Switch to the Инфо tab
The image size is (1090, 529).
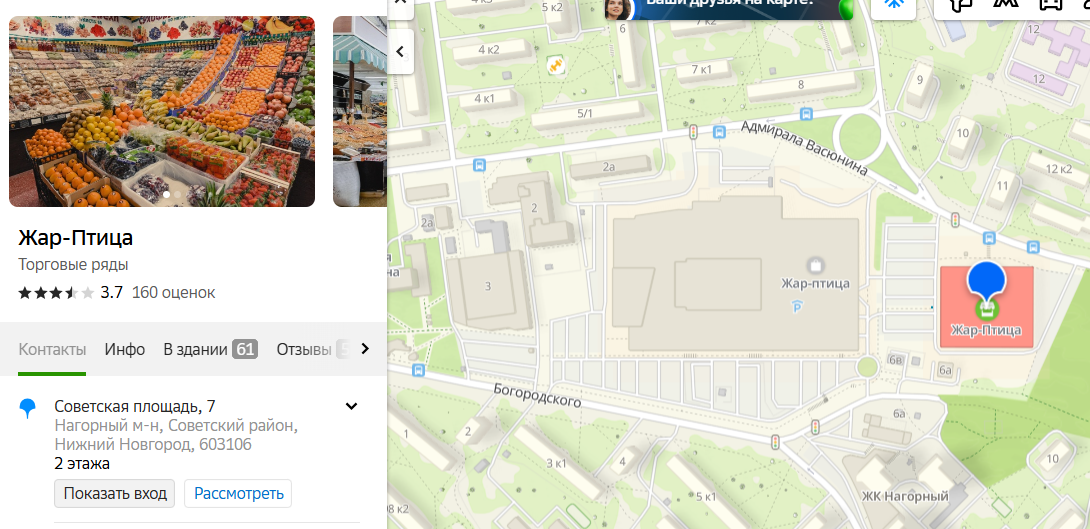124,349
